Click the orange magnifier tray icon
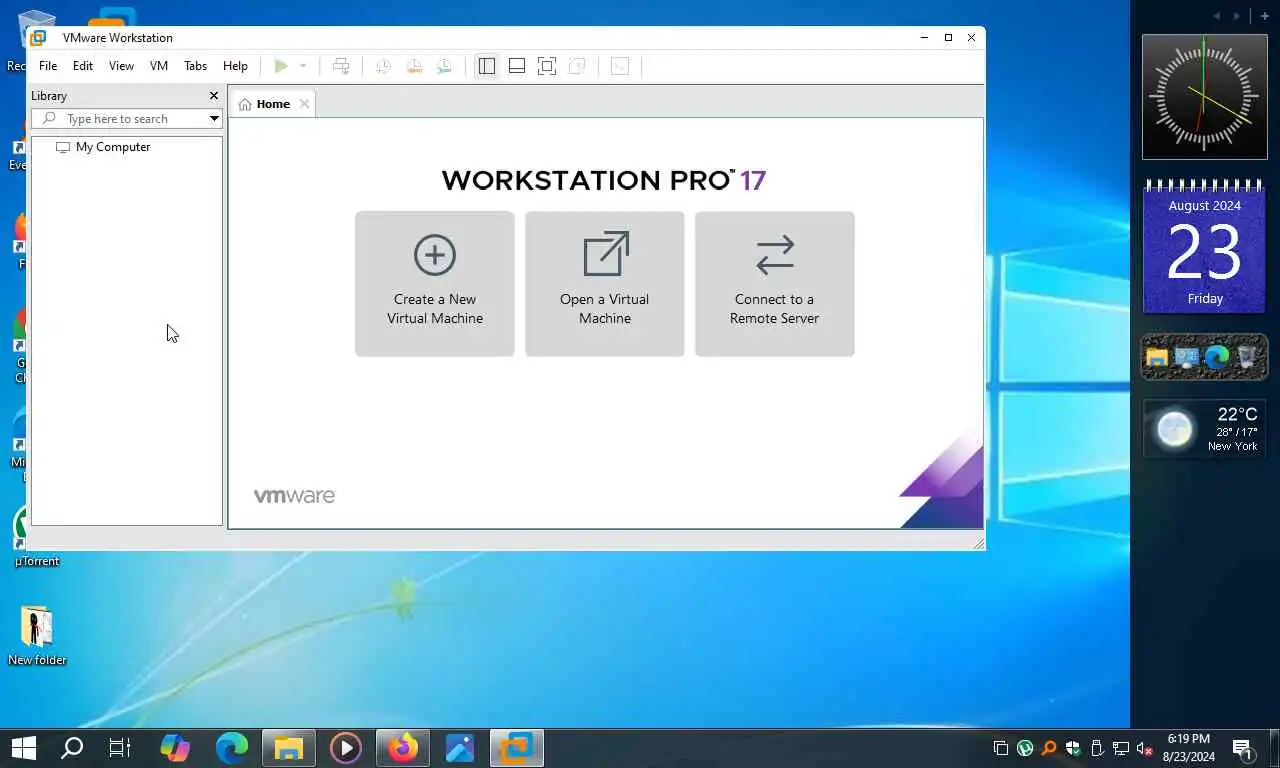This screenshot has height=768, width=1280. coord(1049,748)
